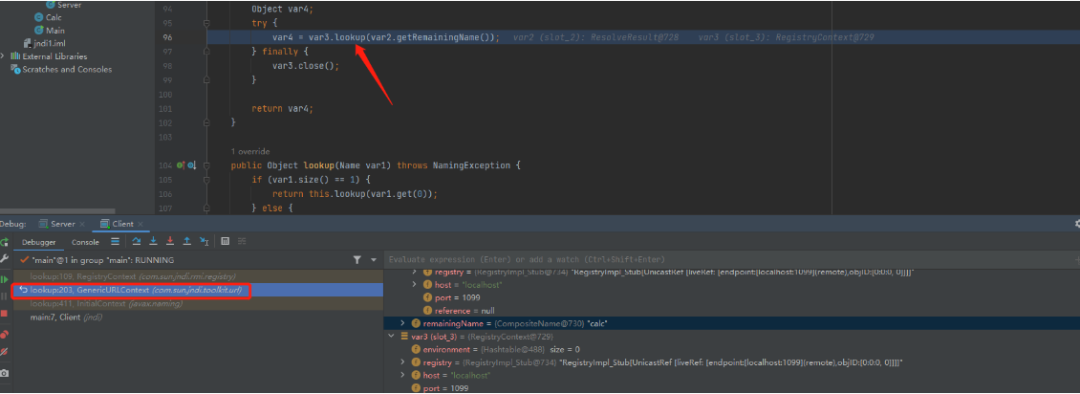Click the Trace Current Stream Chain icon

click(242, 242)
